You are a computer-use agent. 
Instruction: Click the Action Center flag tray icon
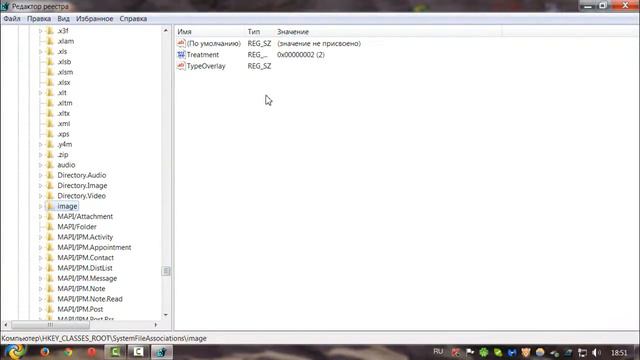[x=470, y=353]
